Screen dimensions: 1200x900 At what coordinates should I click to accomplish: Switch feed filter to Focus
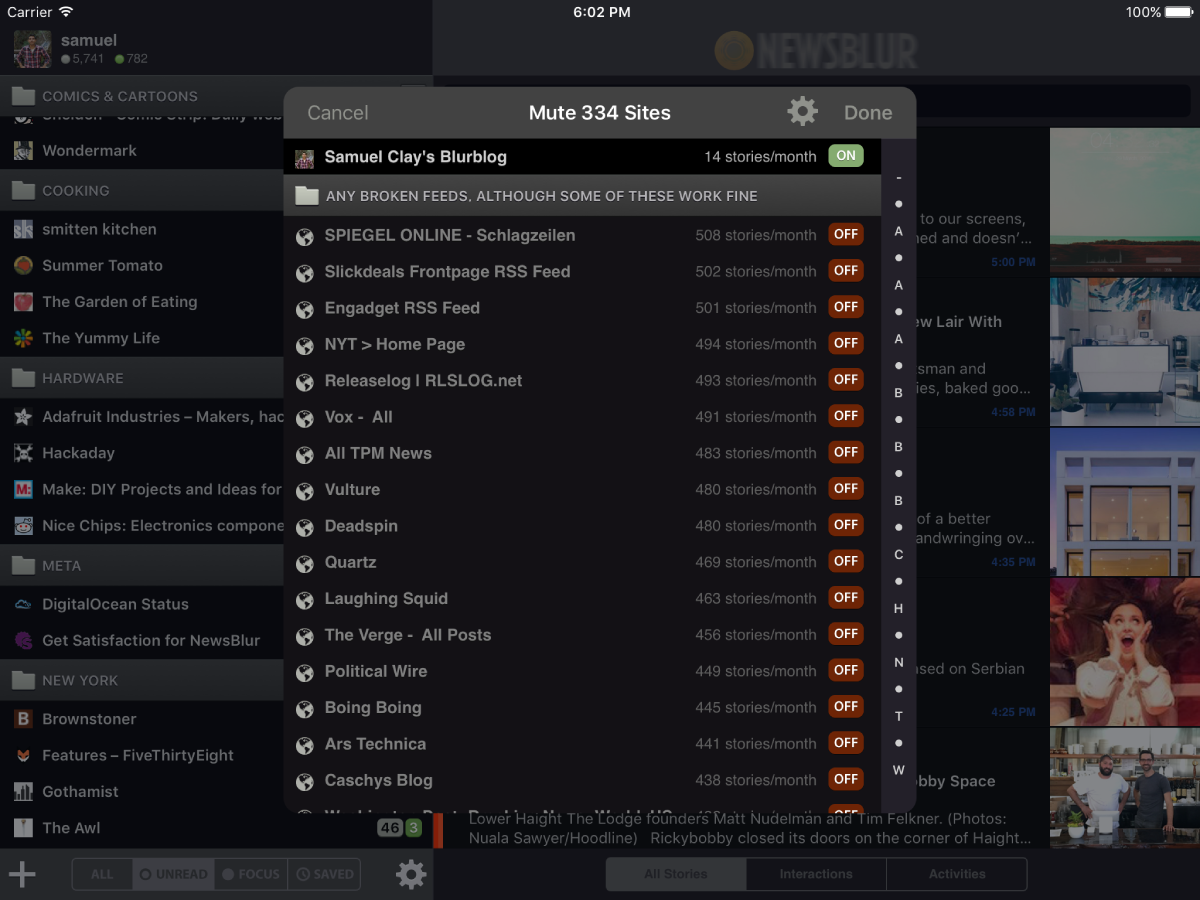252,874
